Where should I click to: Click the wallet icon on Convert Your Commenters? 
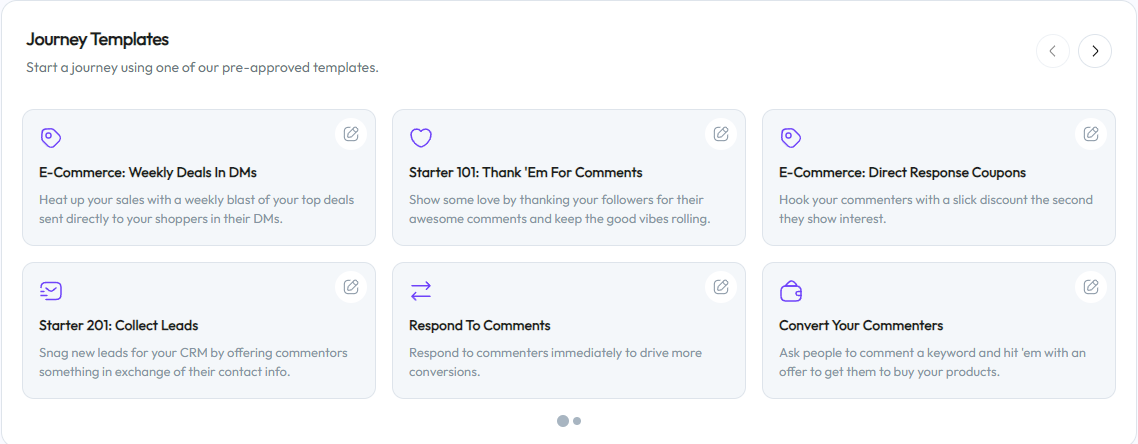[x=791, y=291]
